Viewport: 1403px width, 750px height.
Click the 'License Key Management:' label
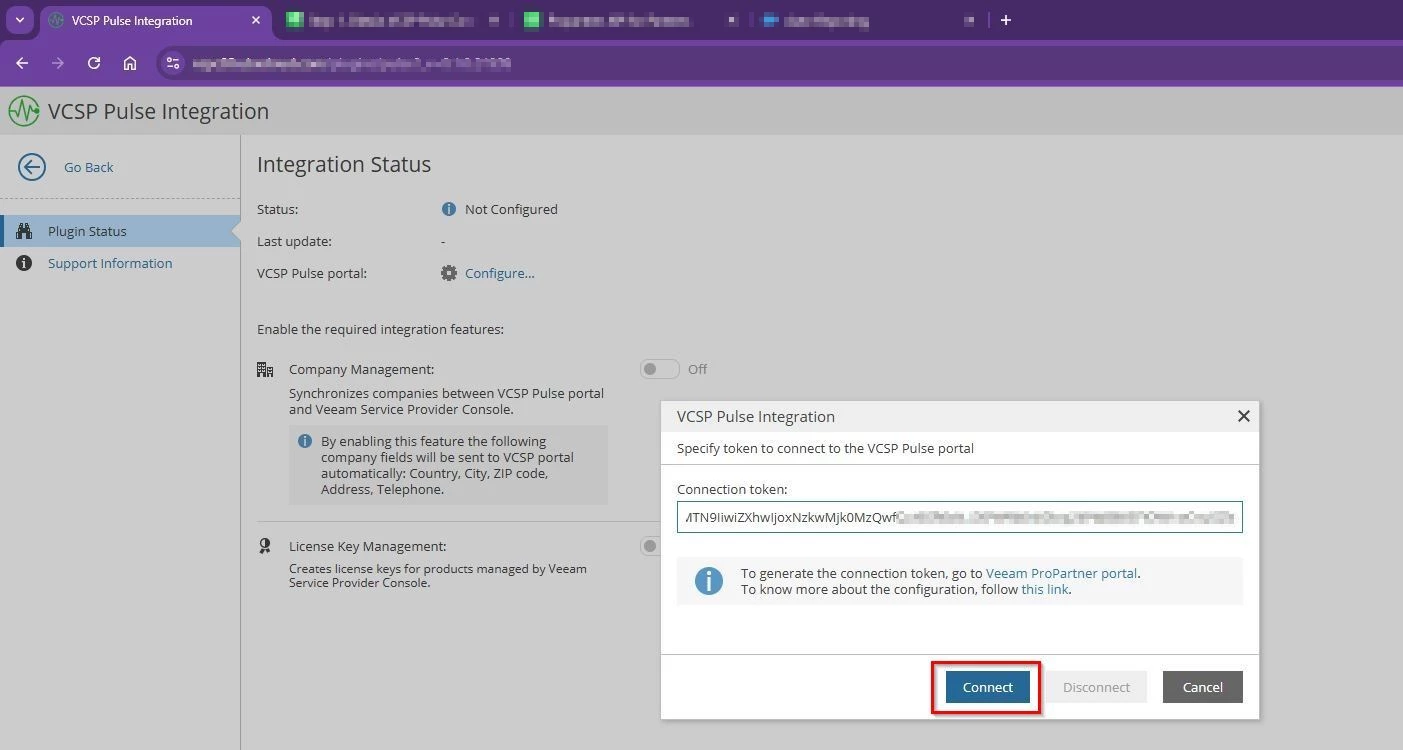(x=368, y=546)
